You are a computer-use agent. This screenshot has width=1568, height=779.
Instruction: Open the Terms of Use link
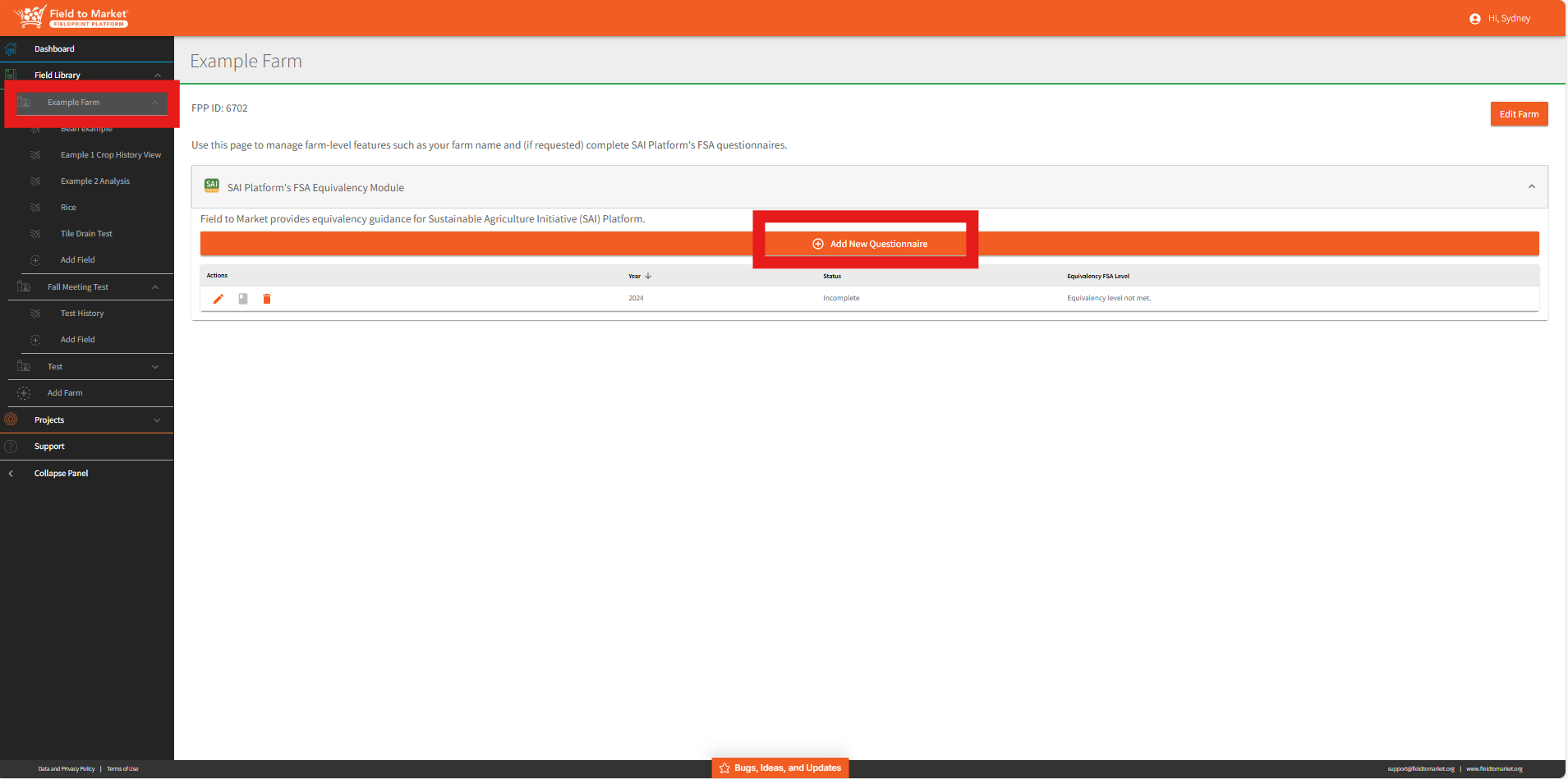pyautogui.click(x=123, y=769)
